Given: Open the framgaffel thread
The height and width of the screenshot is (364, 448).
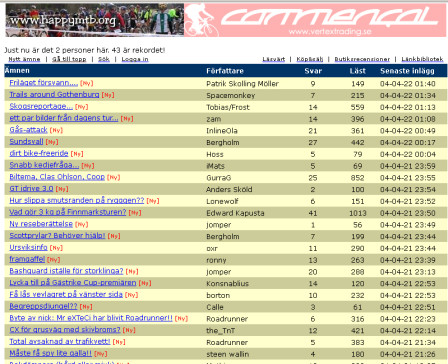Looking at the screenshot, I should tap(27, 259).
